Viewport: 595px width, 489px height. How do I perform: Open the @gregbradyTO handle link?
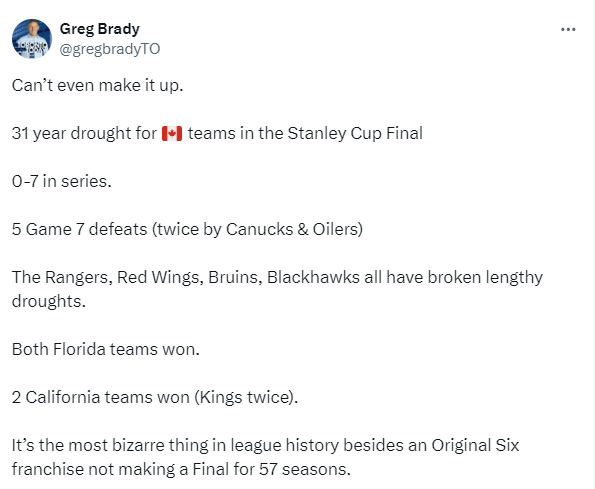pyautogui.click(x=110, y=49)
